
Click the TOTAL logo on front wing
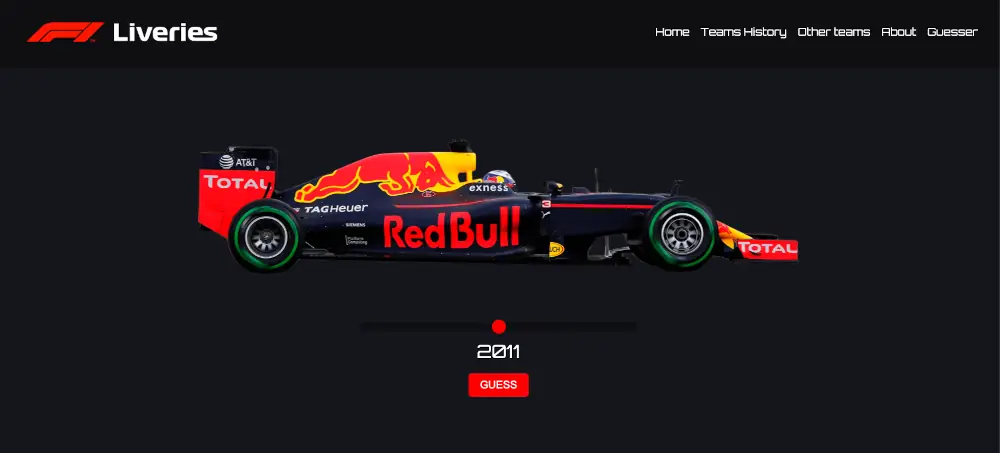pos(767,248)
